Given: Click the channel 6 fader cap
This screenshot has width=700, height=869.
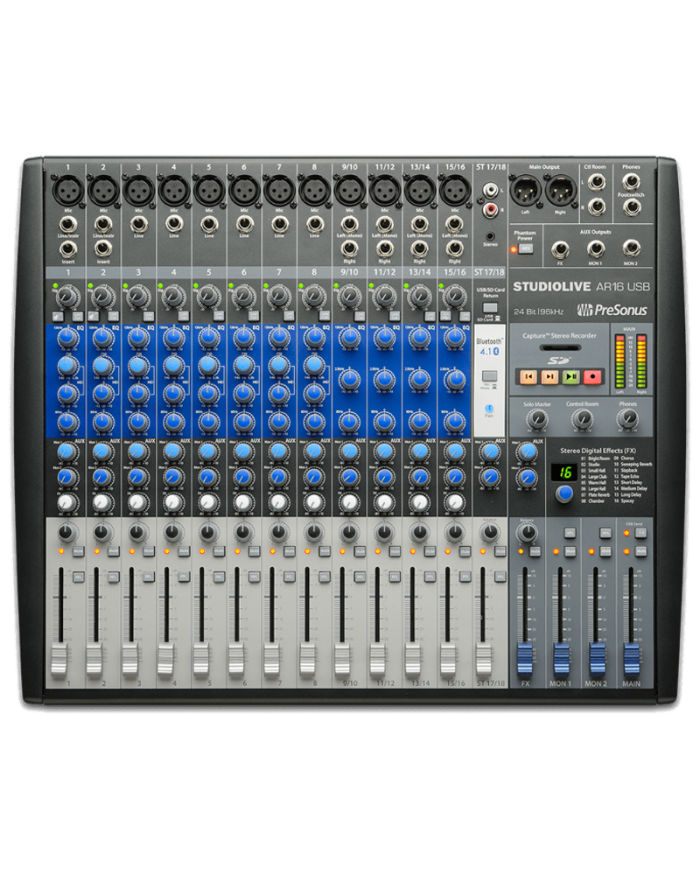Looking at the screenshot, I should 236,659.
